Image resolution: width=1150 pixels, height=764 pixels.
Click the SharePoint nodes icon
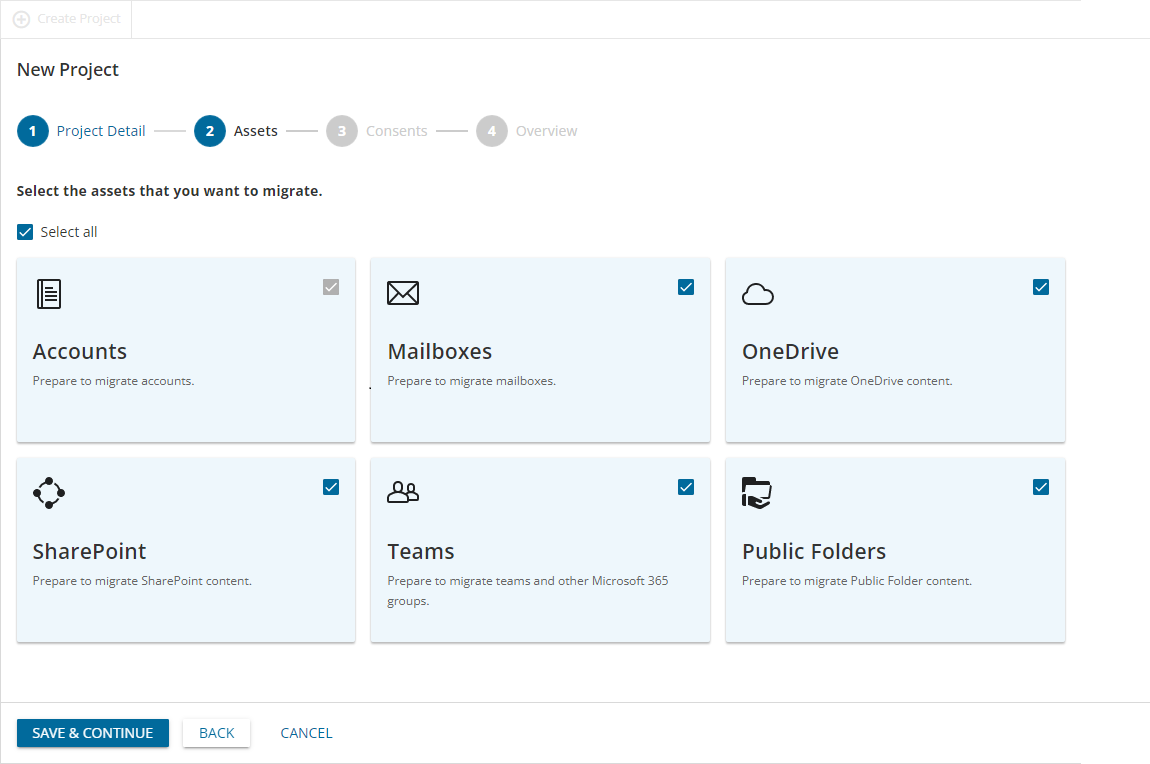tap(49, 493)
